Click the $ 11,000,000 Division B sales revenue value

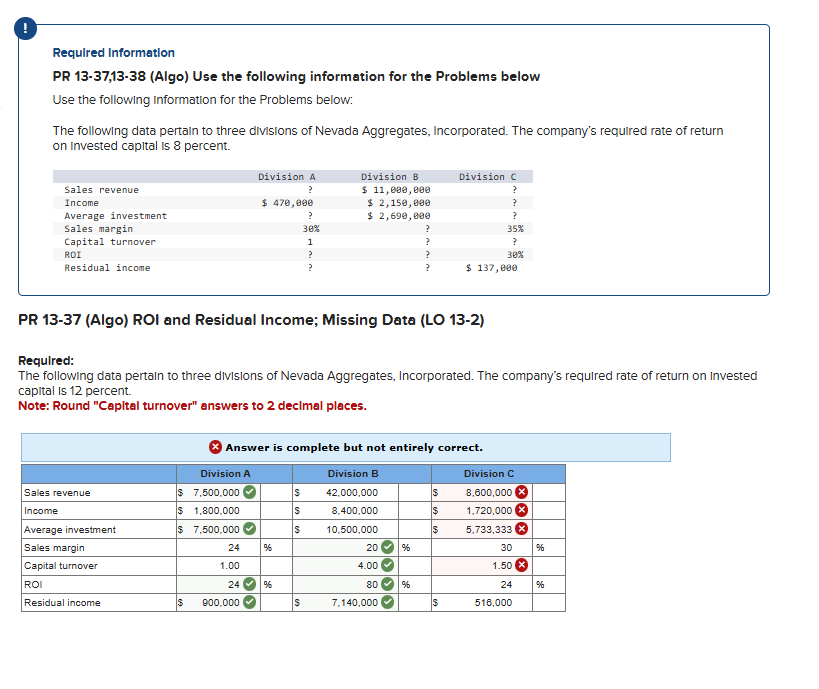(396, 190)
